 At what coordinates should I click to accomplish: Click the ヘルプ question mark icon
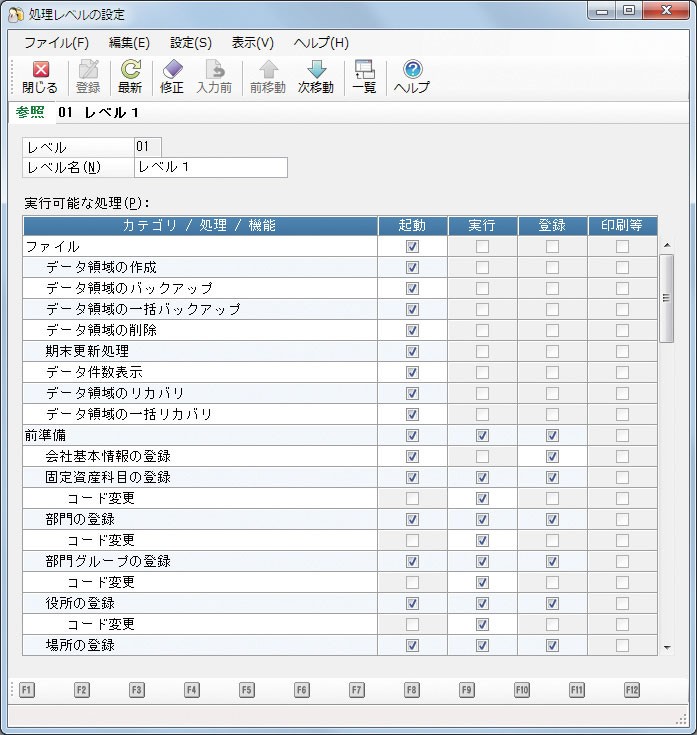(411, 70)
